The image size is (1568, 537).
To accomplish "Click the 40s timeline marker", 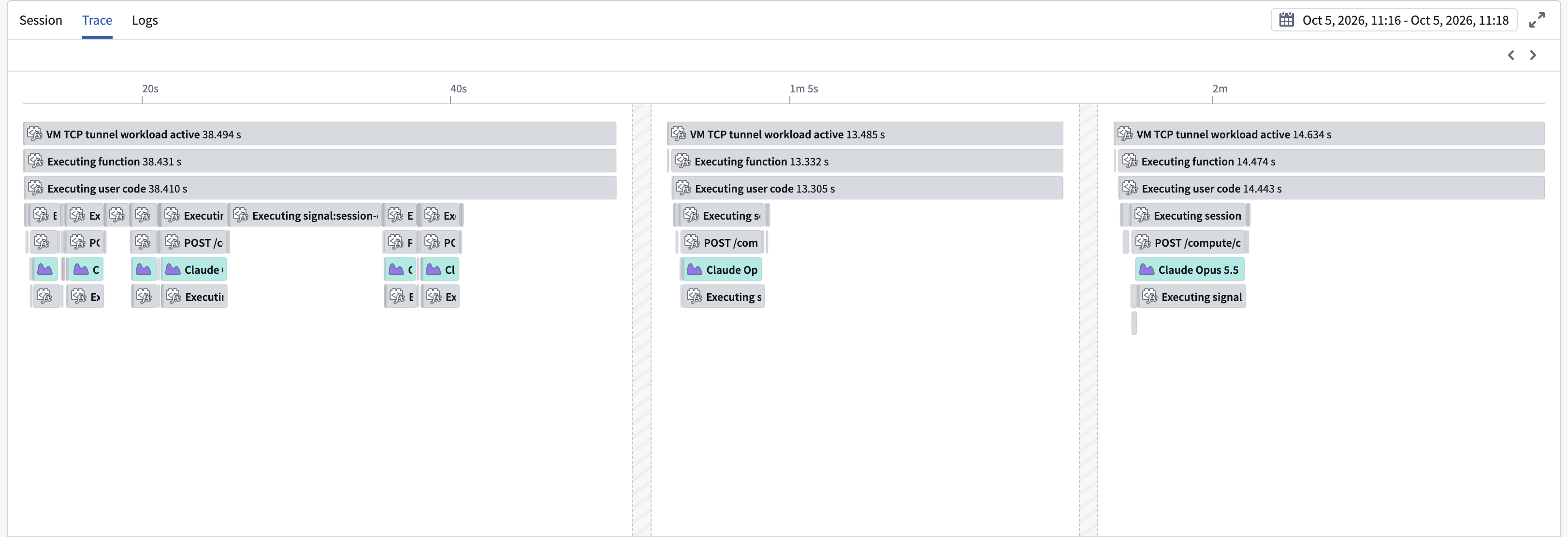I will pyautogui.click(x=458, y=89).
